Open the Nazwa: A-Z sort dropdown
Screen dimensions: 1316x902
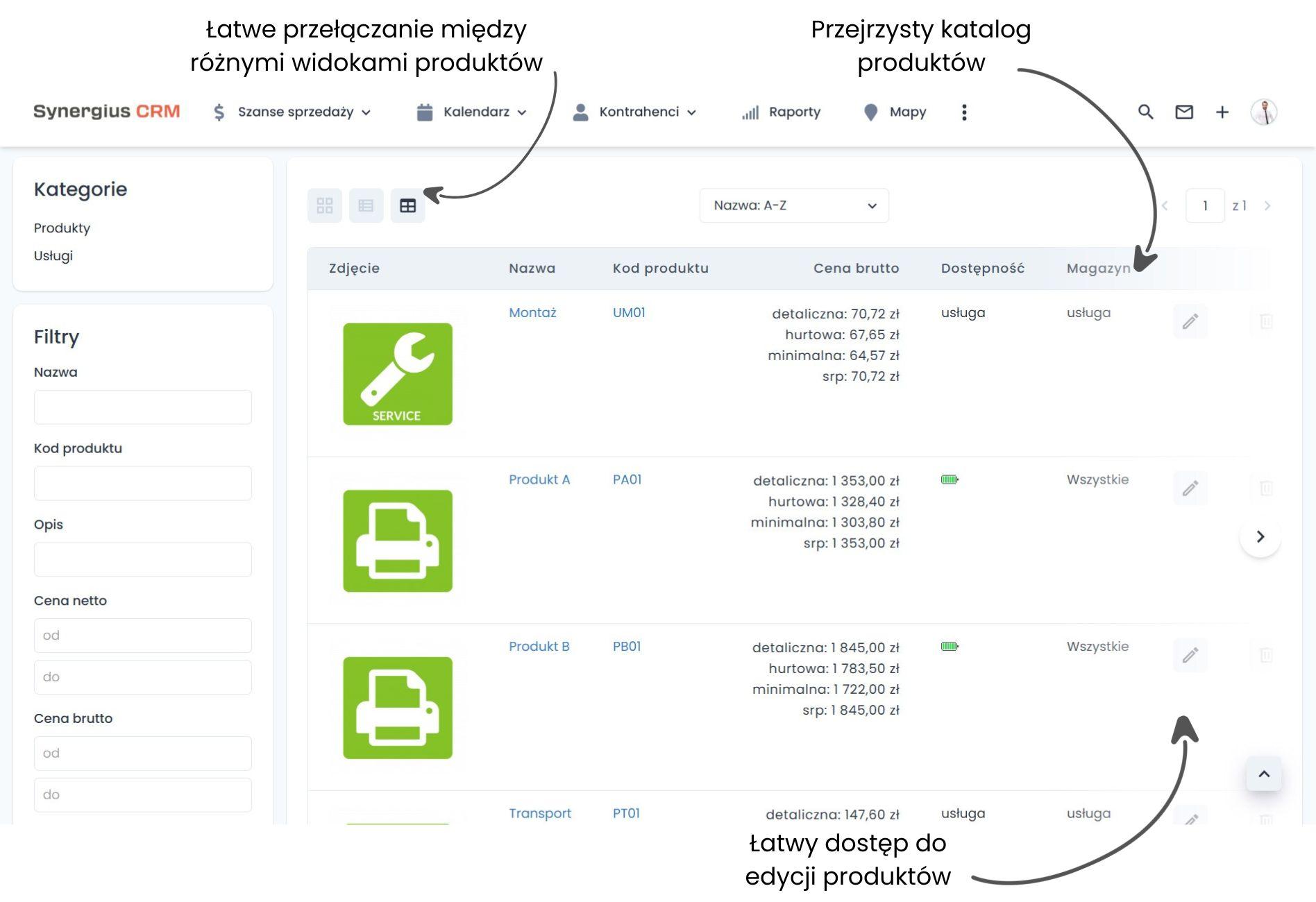pyautogui.click(x=793, y=205)
